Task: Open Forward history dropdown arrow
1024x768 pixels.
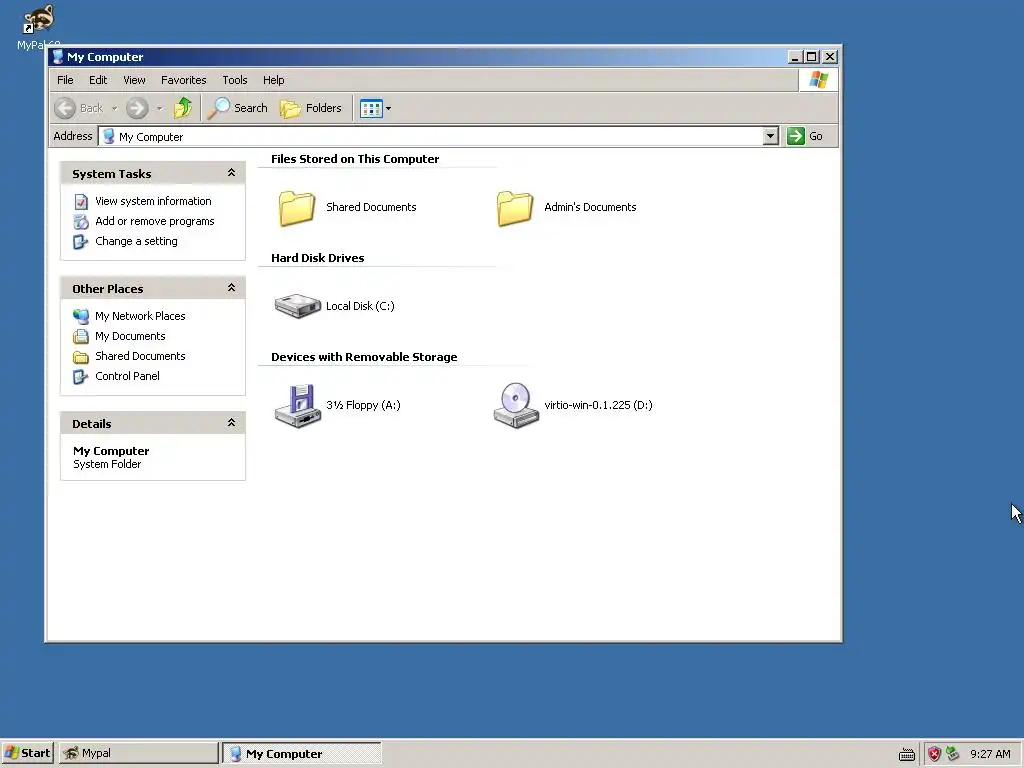Action: coord(159,108)
